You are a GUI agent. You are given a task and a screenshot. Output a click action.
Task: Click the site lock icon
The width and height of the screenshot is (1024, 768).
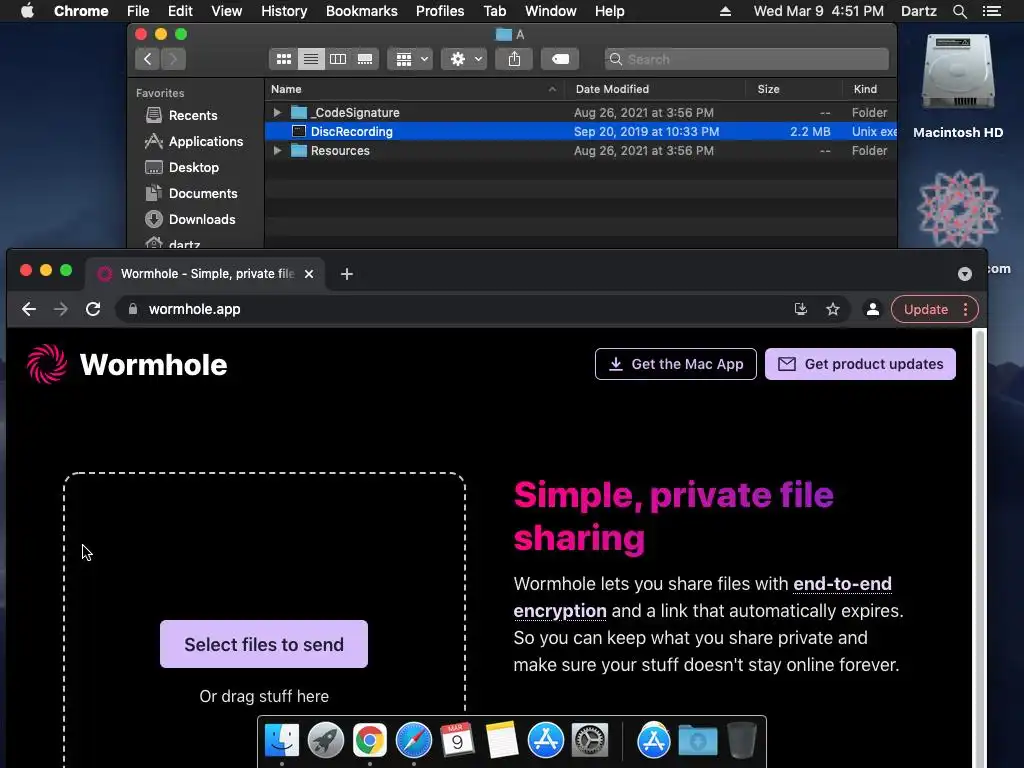pyautogui.click(x=133, y=310)
